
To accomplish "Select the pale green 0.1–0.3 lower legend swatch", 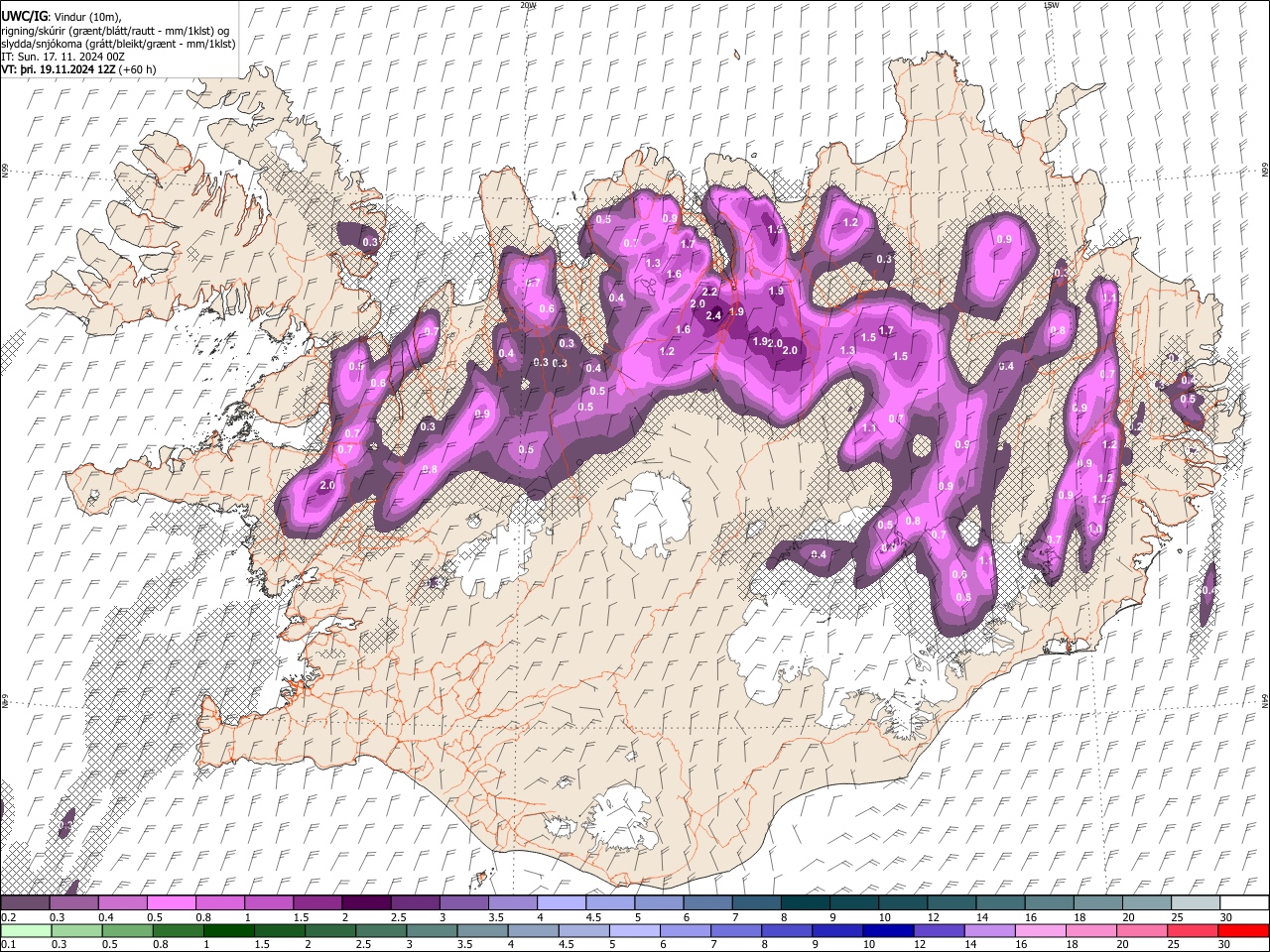I will click(26, 930).
